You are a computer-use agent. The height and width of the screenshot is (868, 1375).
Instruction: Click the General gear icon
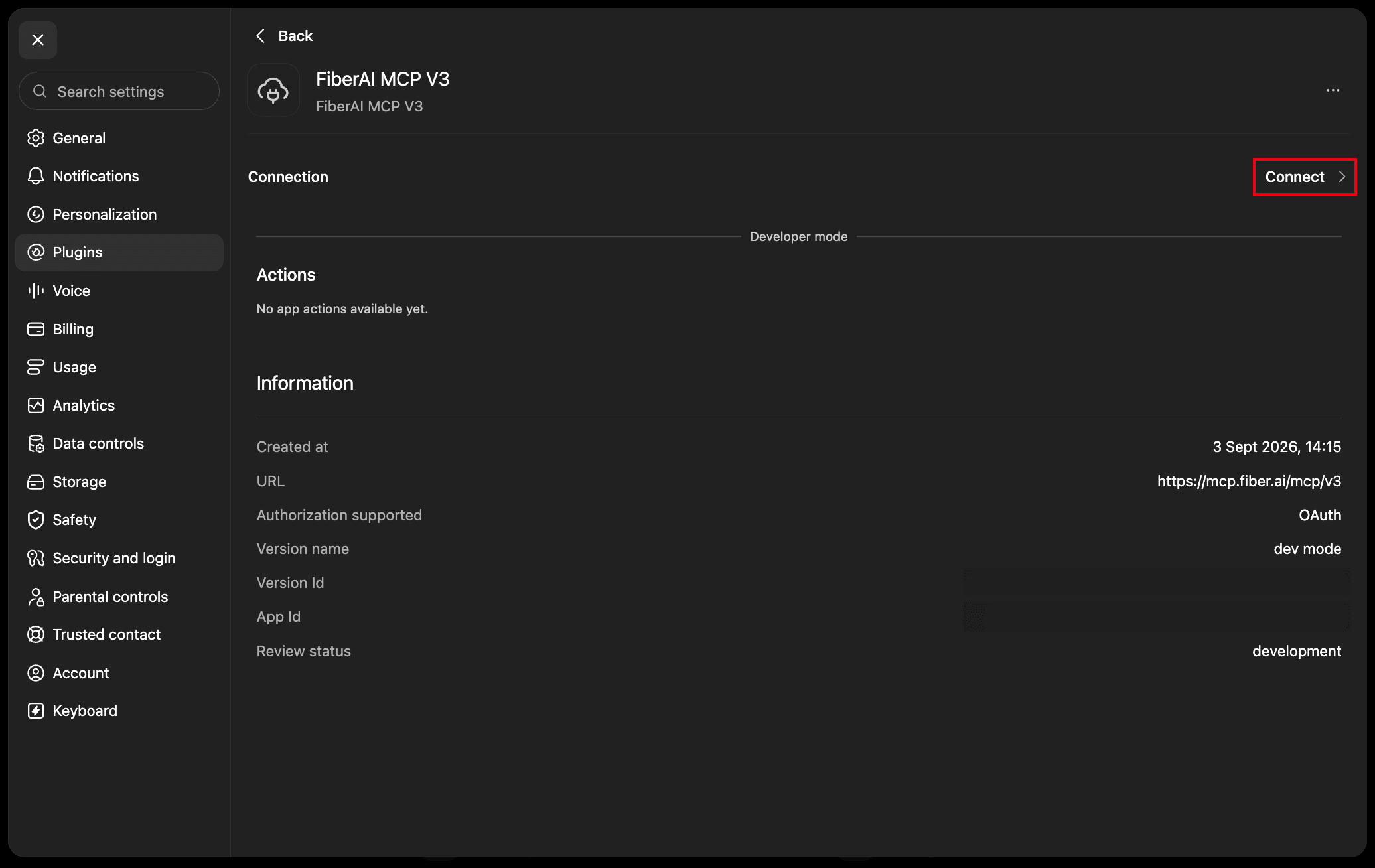click(x=36, y=138)
